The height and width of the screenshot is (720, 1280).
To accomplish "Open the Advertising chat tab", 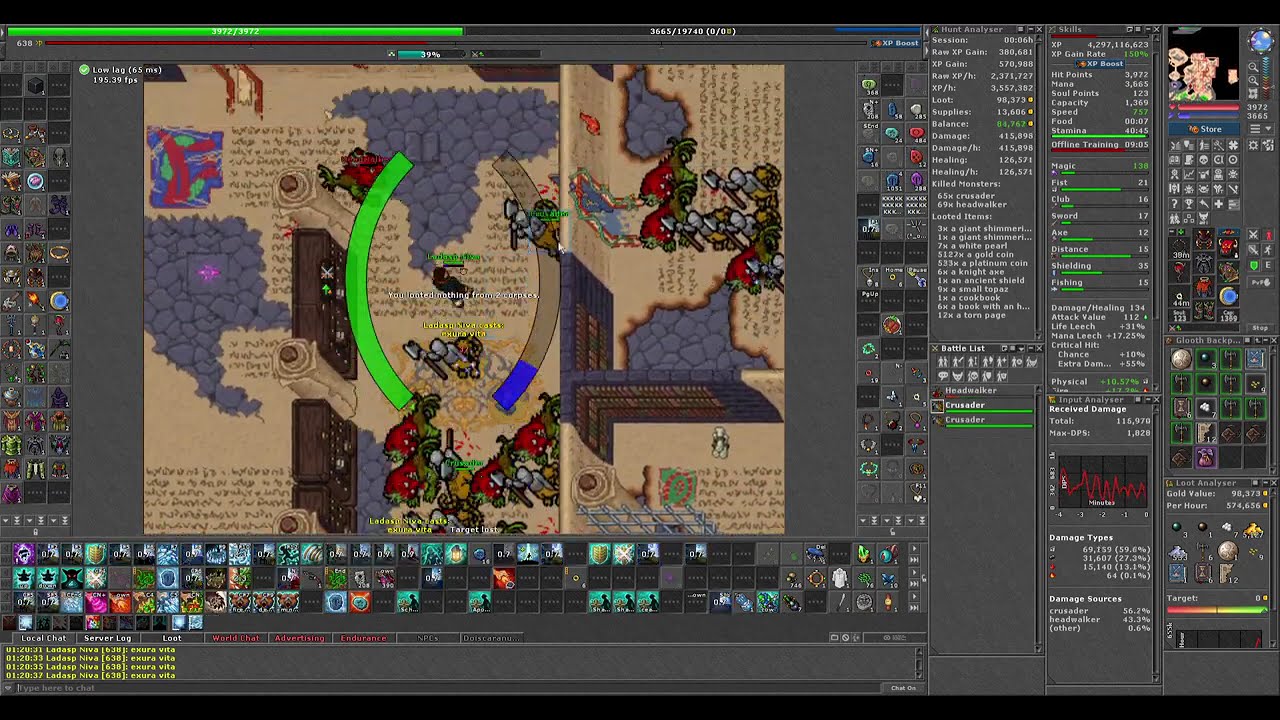I will (300, 638).
